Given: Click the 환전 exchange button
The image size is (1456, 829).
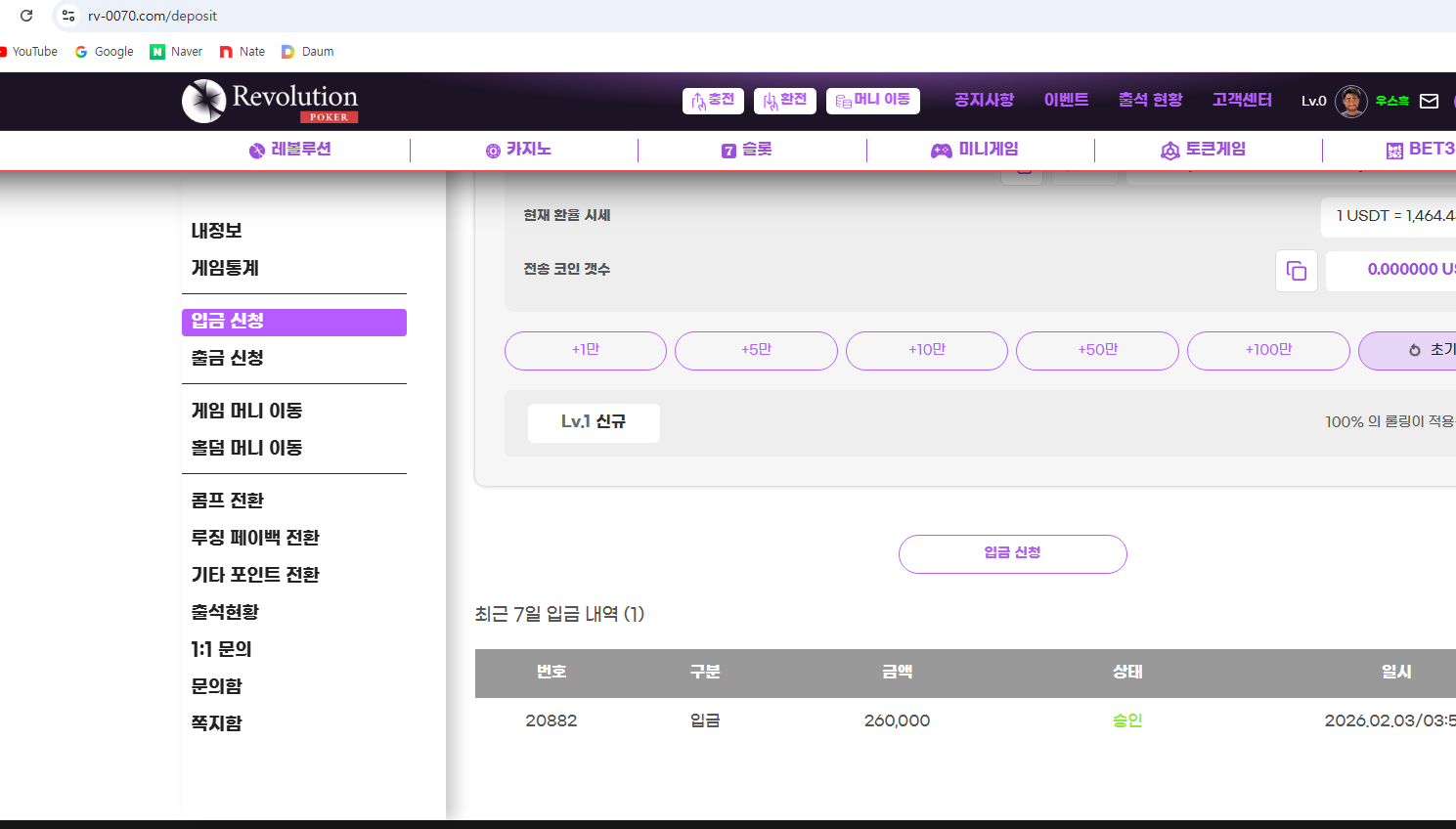Looking at the screenshot, I should point(784,101).
